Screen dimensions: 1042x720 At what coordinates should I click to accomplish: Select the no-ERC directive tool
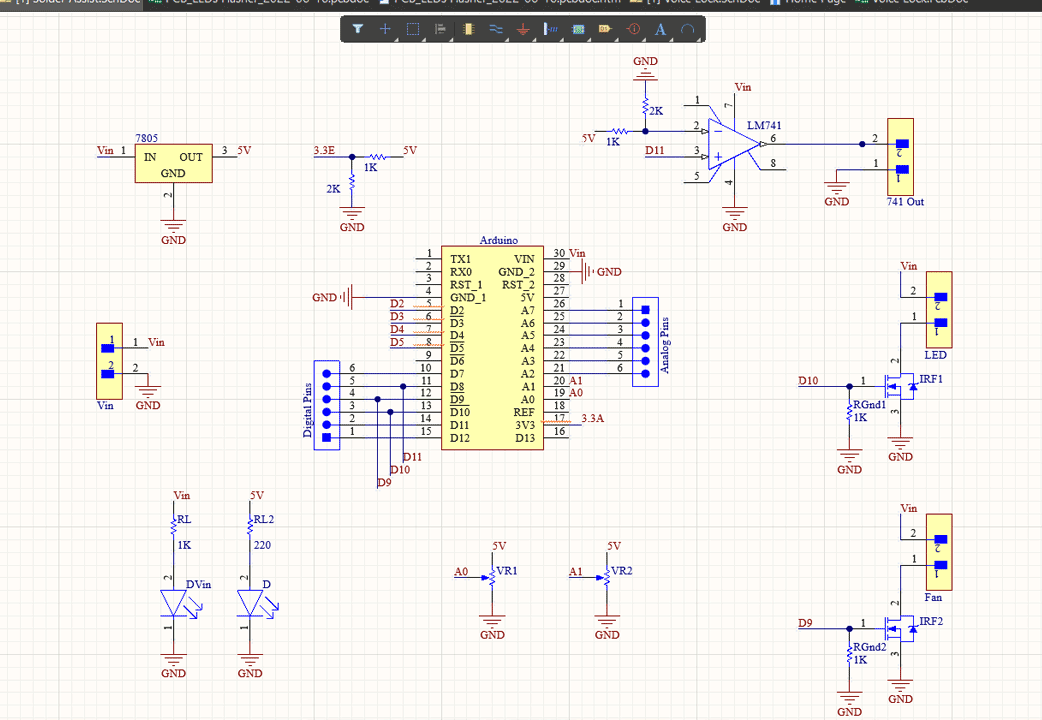pos(632,30)
